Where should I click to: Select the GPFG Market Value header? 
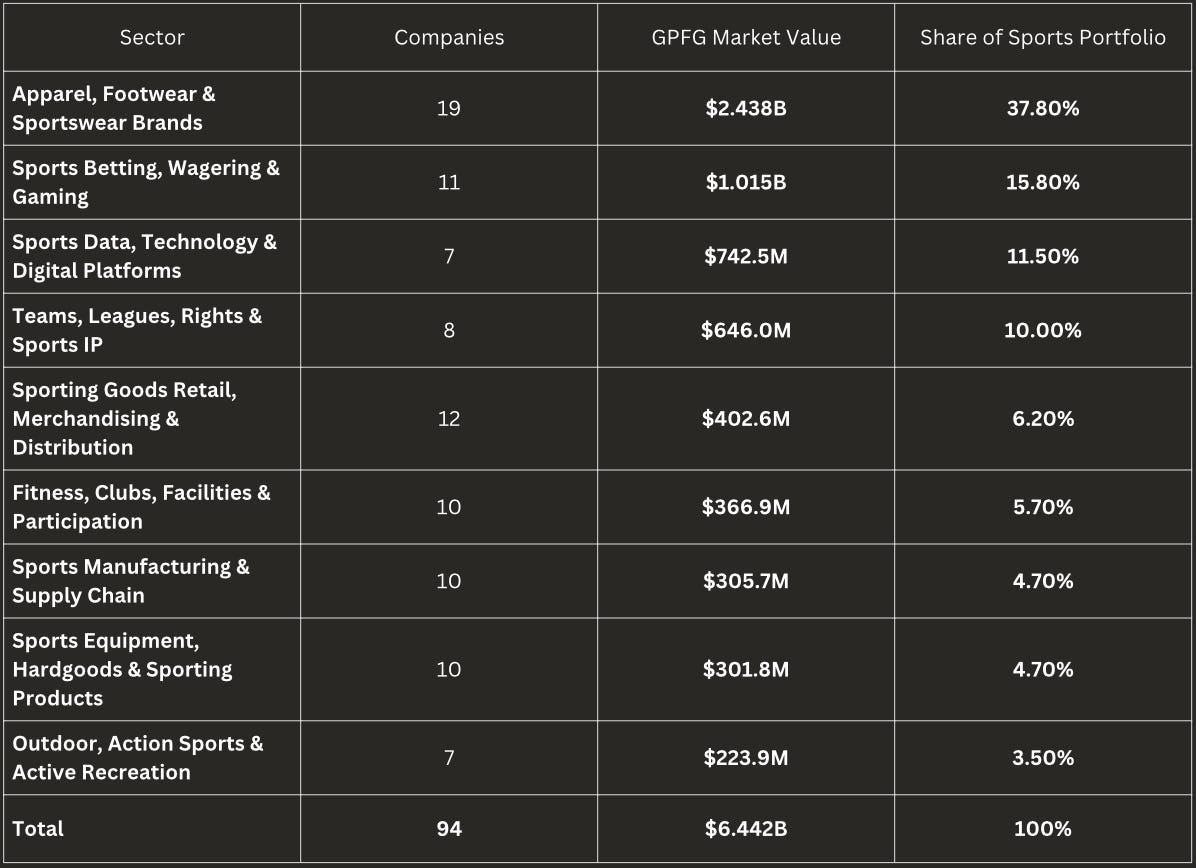pos(746,37)
